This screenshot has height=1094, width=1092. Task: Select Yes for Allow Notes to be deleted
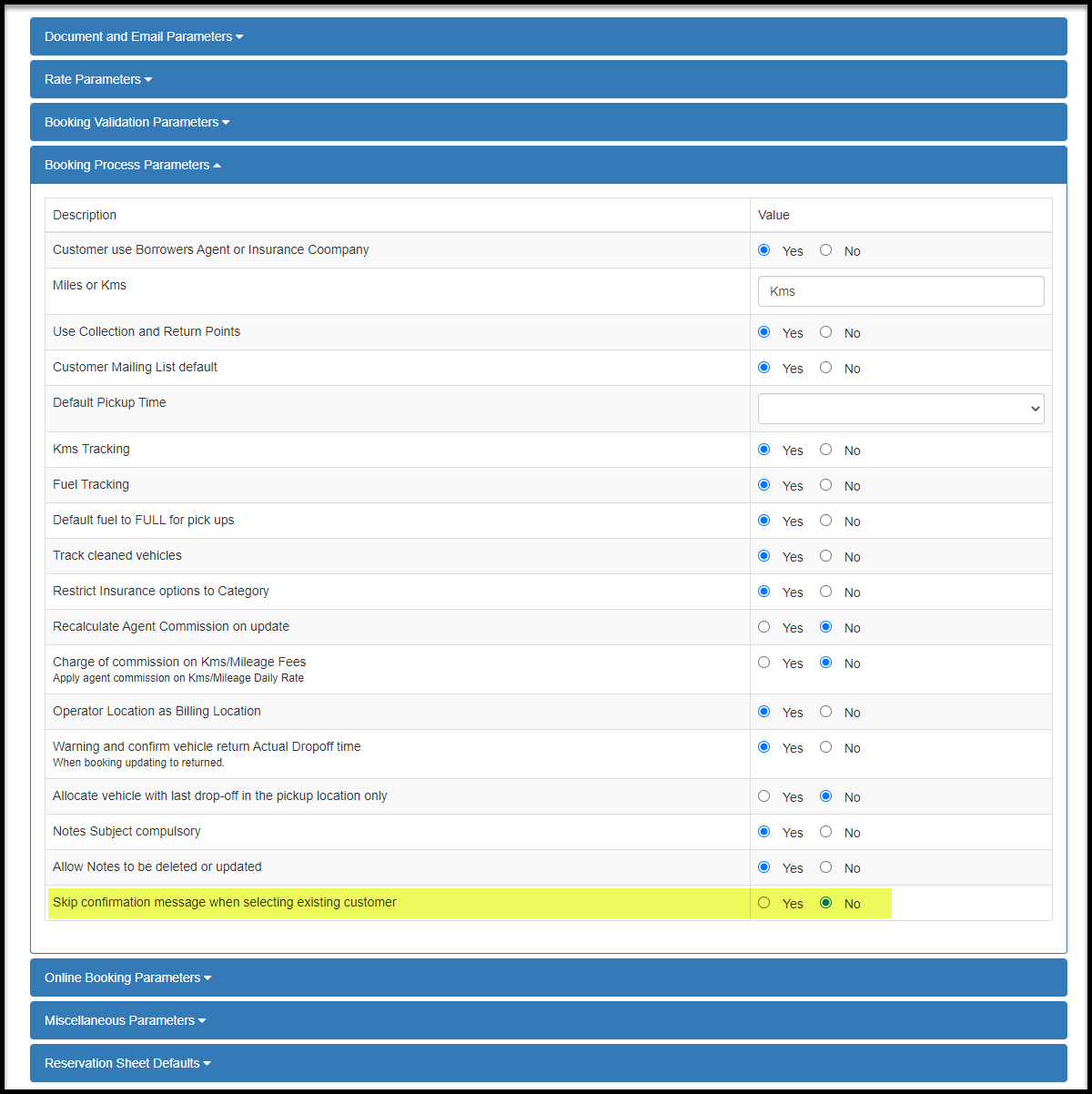(x=763, y=866)
